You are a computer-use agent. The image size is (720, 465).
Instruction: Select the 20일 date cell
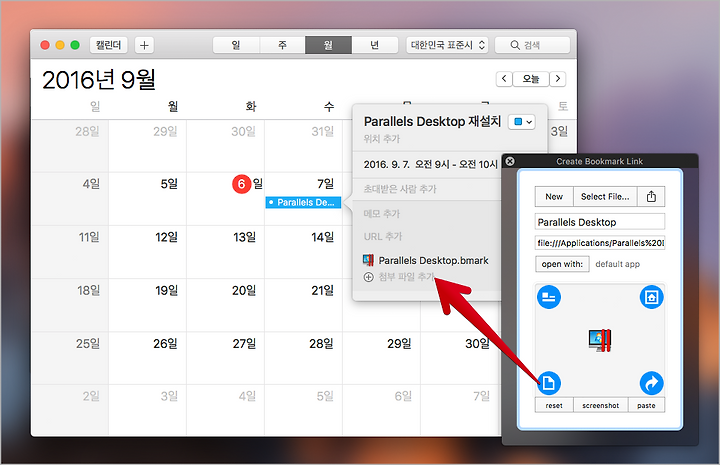click(x=225, y=305)
